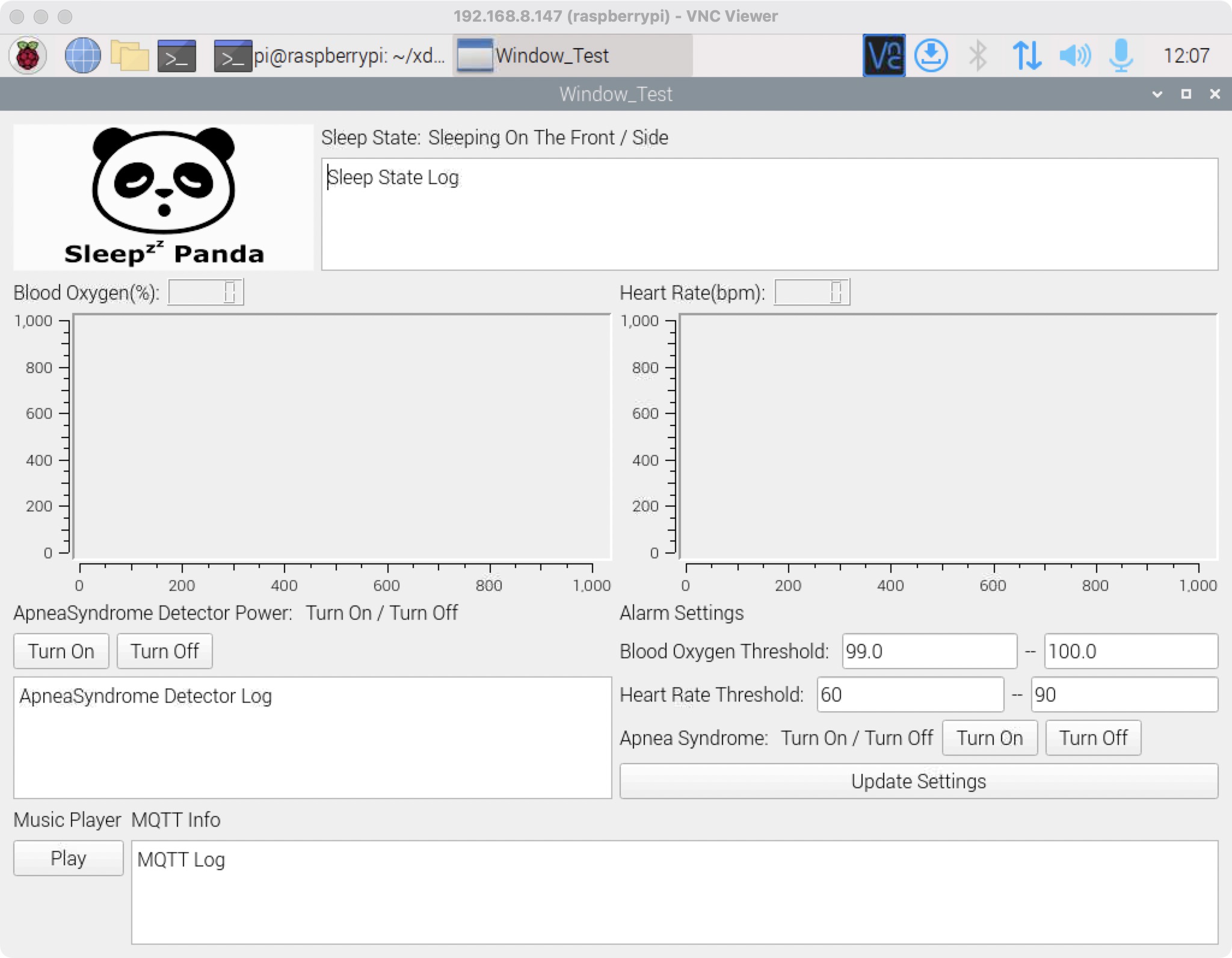The height and width of the screenshot is (958, 1232).
Task: Turn On the Apnea Syndrome alarm
Action: coord(990,738)
